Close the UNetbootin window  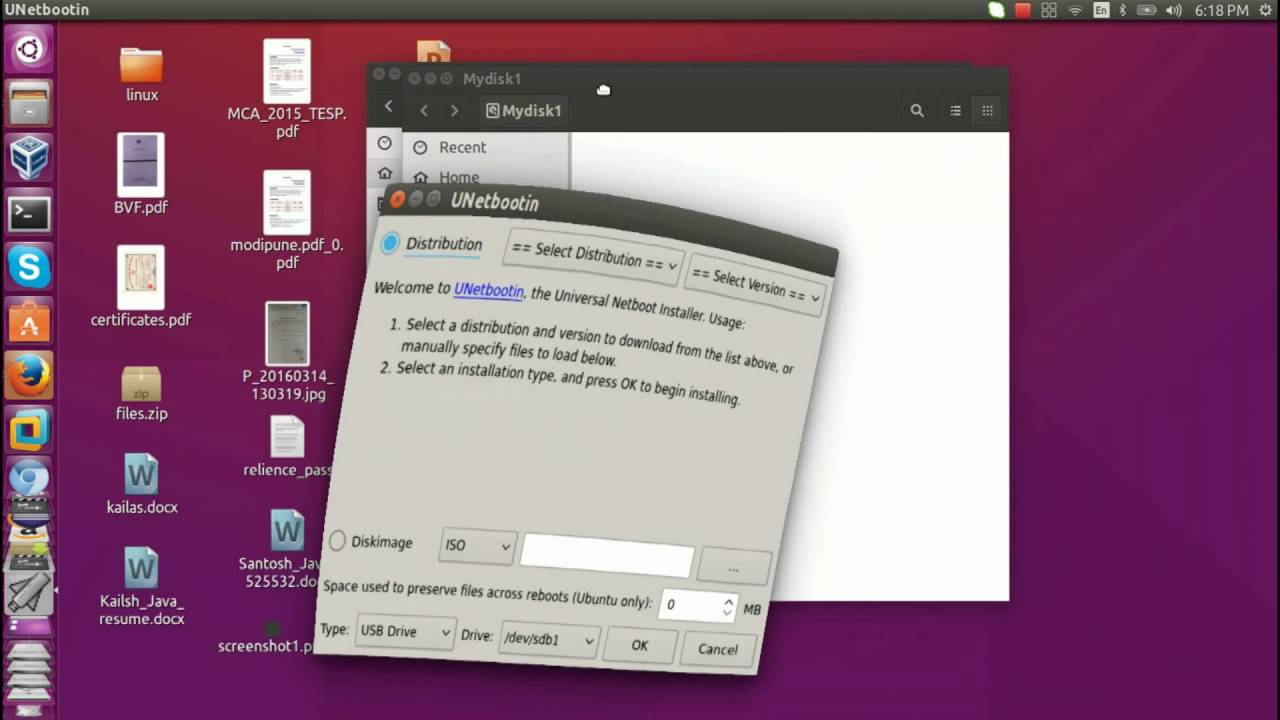397,200
